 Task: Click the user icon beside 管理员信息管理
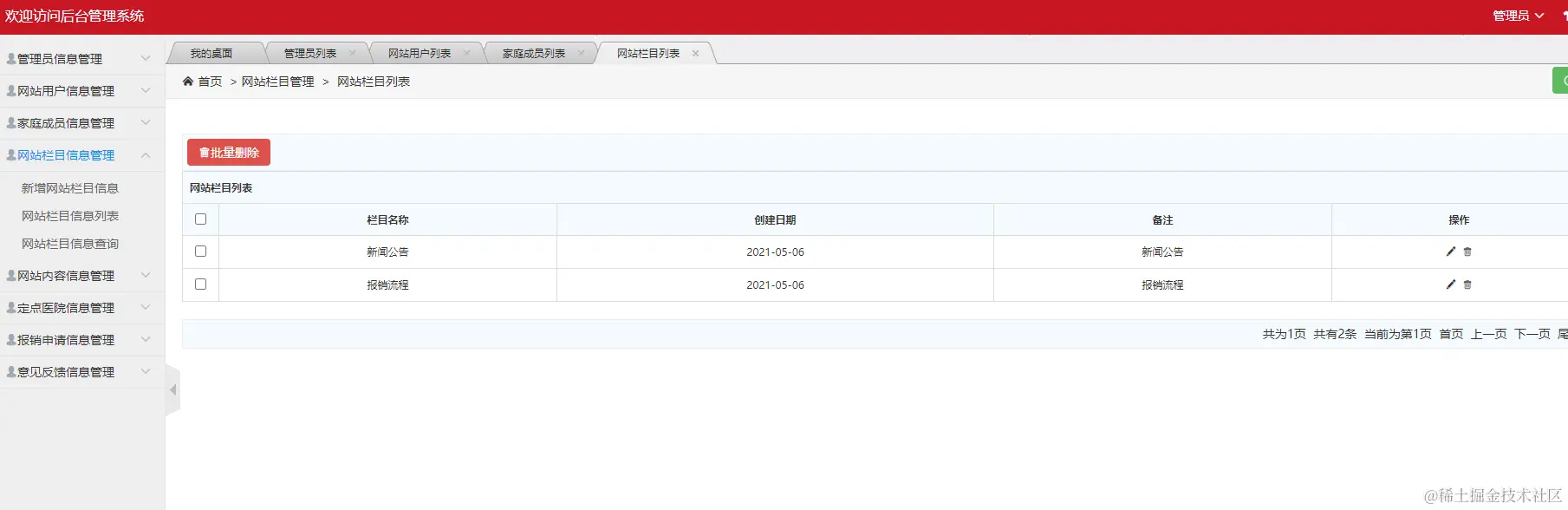pos(11,58)
